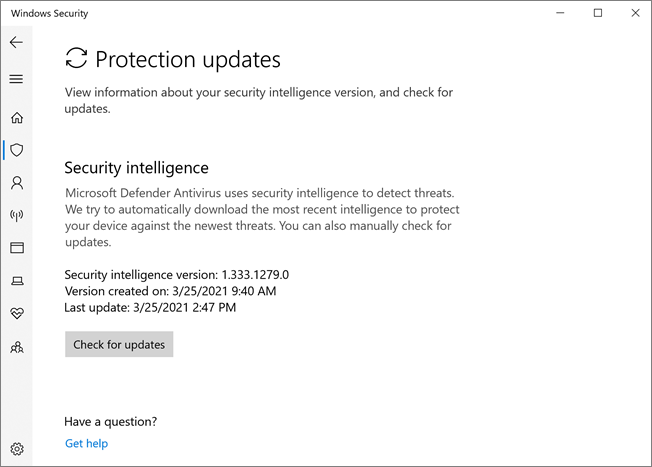Expand the hamburger navigation menu
The width and height of the screenshot is (652, 467).
16,79
